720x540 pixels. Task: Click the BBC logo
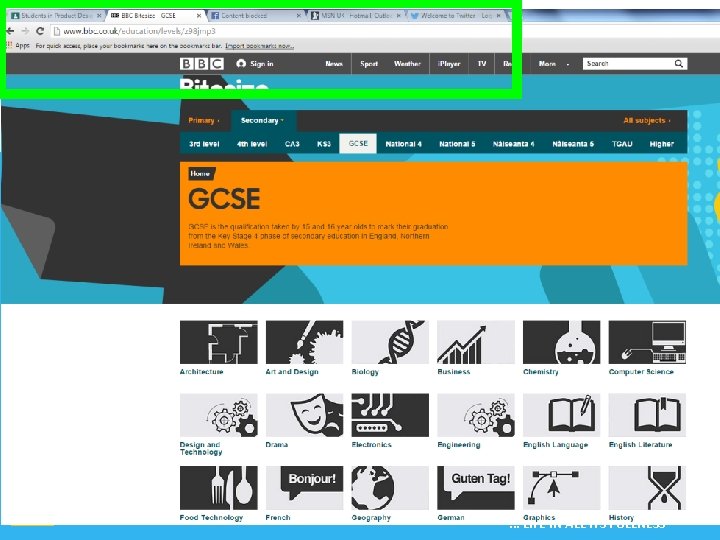pyautogui.click(x=202, y=64)
